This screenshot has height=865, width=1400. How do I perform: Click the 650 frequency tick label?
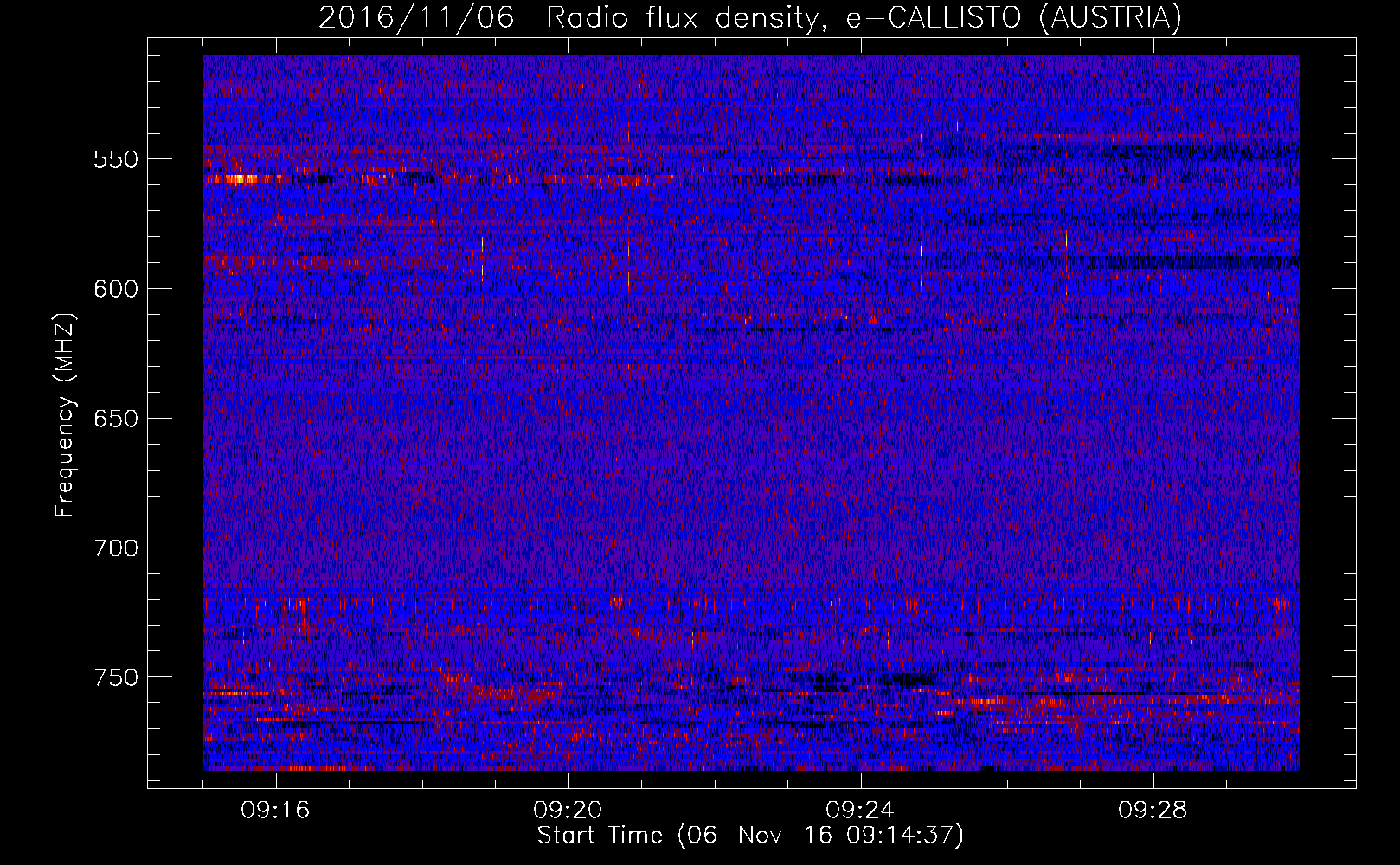tap(116, 419)
